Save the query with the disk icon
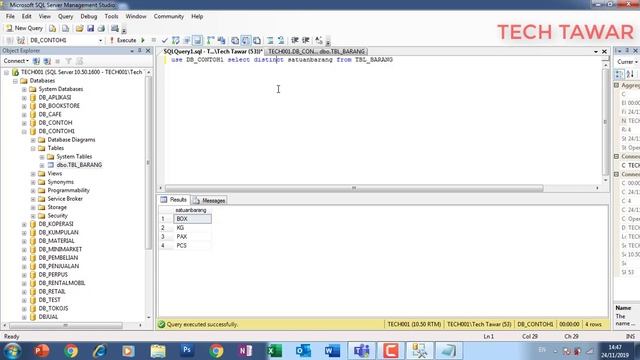 [x=90, y=28]
